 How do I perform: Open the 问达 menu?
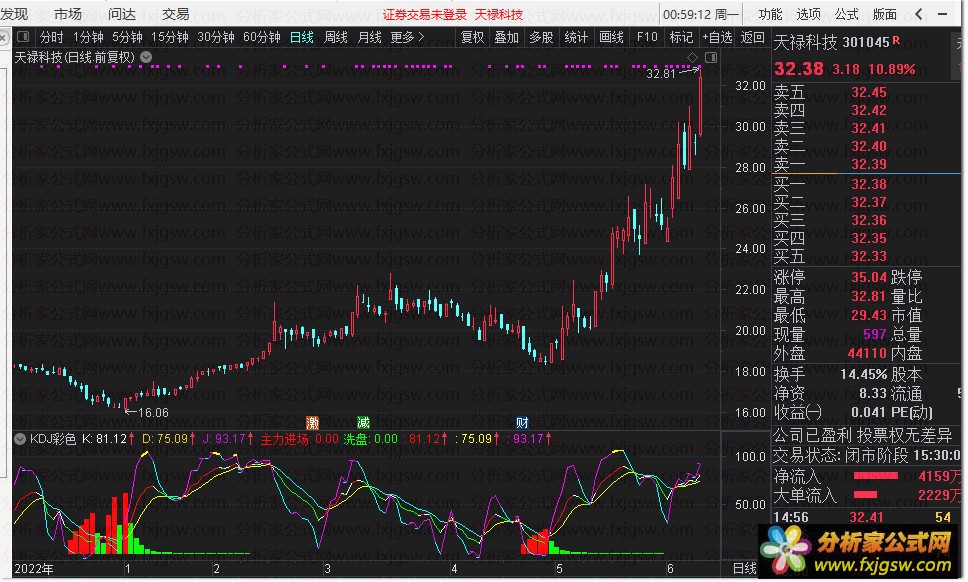point(122,14)
